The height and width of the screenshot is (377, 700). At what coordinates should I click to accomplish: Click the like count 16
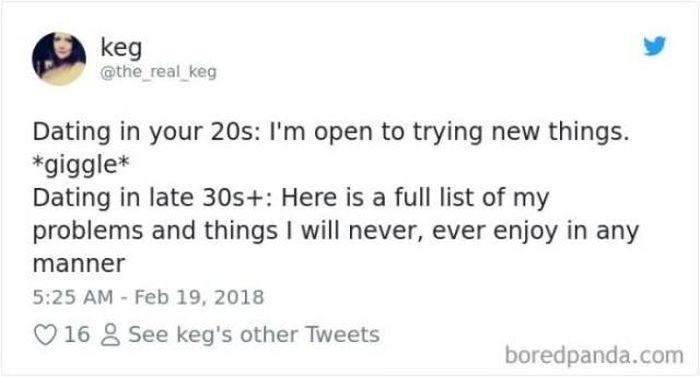tap(77, 334)
